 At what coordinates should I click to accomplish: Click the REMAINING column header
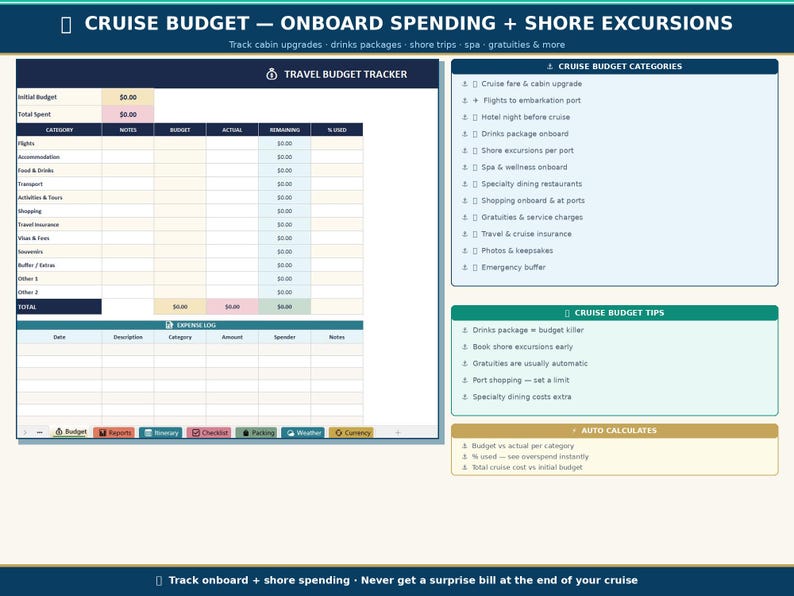point(285,130)
